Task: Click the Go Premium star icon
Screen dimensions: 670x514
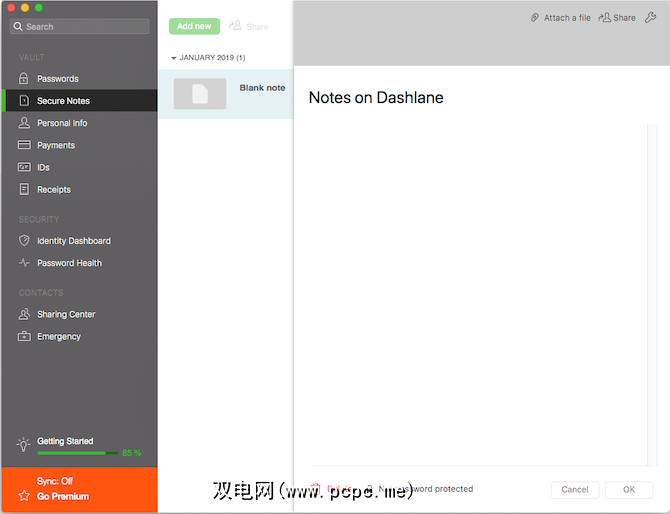Action: [x=24, y=496]
